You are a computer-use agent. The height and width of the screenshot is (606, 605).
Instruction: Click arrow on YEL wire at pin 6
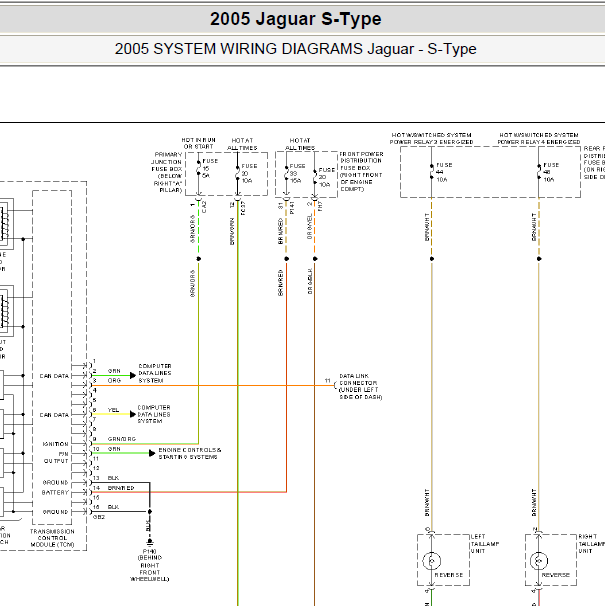pyautogui.click(x=133, y=414)
